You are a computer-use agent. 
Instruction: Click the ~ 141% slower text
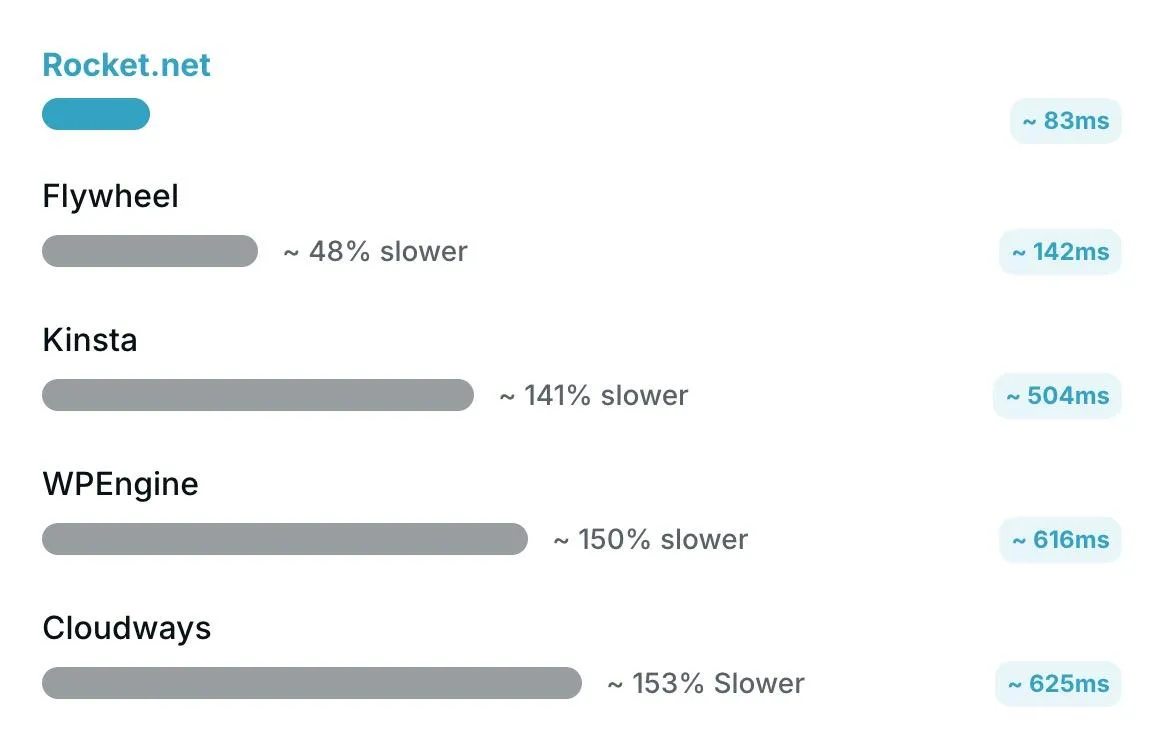click(594, 396)
